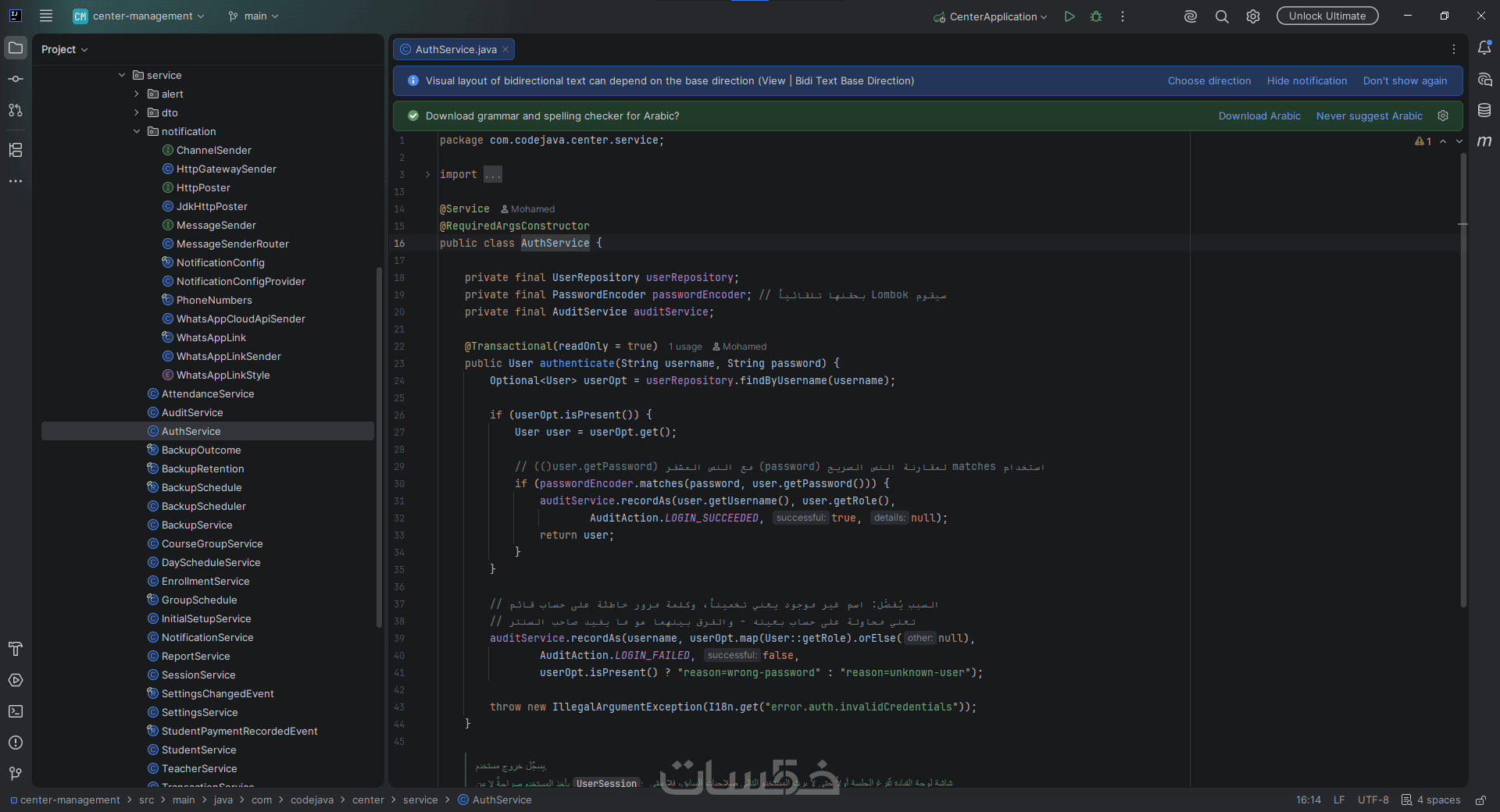Open the Commit tool window
Image resolution: width=1500 pixels, height=812 pixels.
(x=16, y=79)
